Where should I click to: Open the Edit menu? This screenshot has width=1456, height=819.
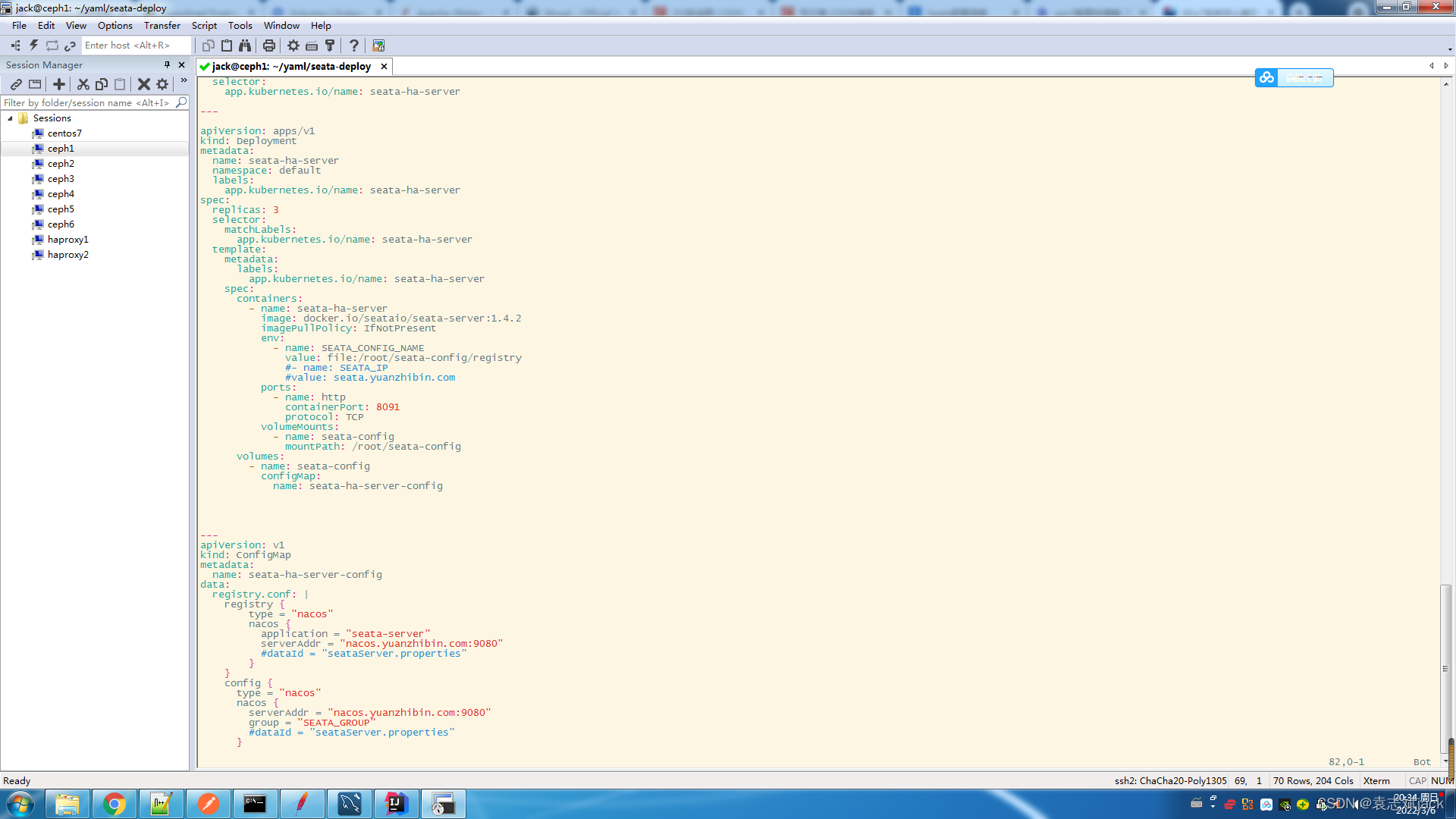46,25
